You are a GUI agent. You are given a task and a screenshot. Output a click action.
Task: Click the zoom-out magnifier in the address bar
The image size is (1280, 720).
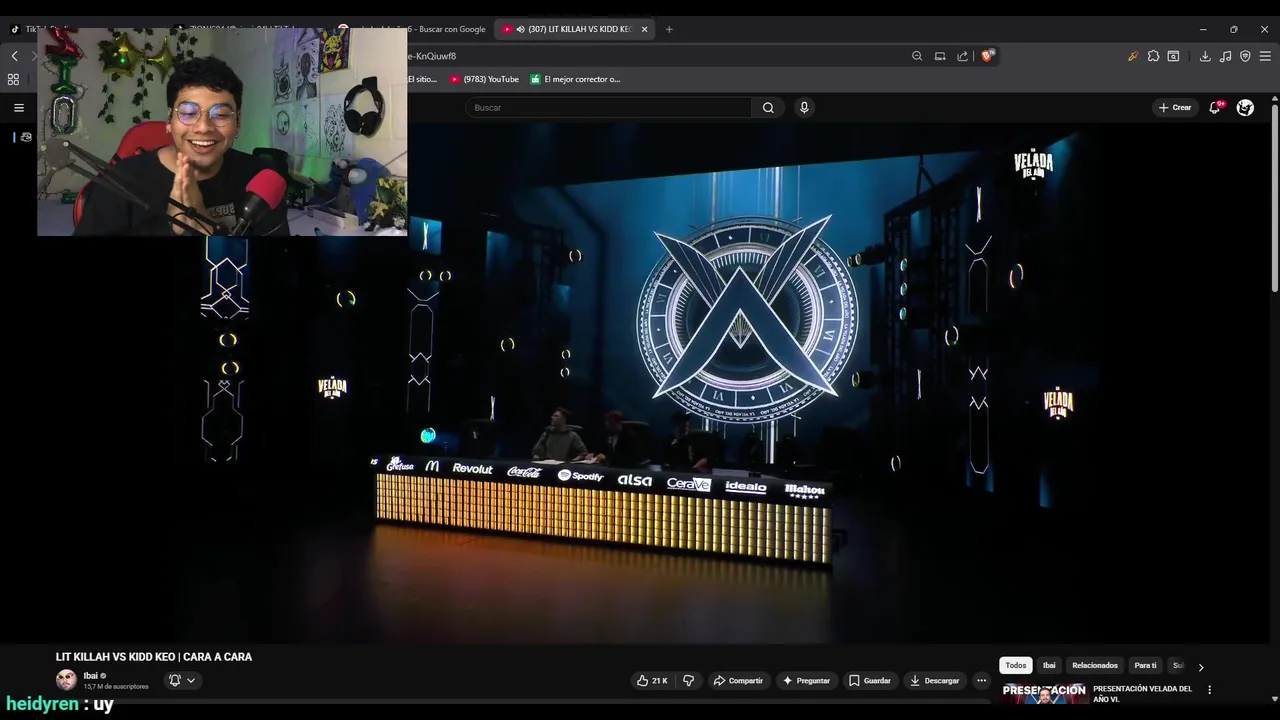917,56
